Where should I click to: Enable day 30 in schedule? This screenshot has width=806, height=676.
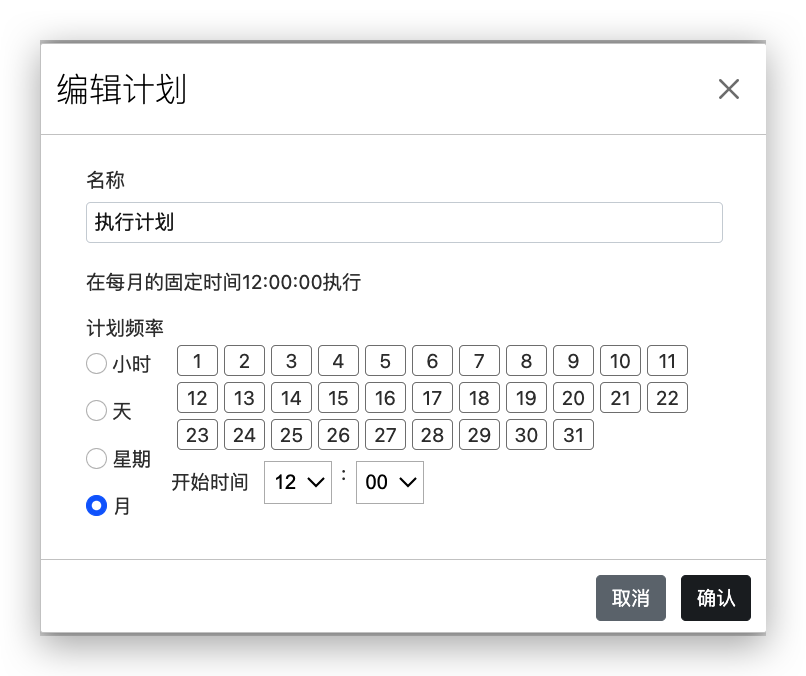tap(526, 435)
